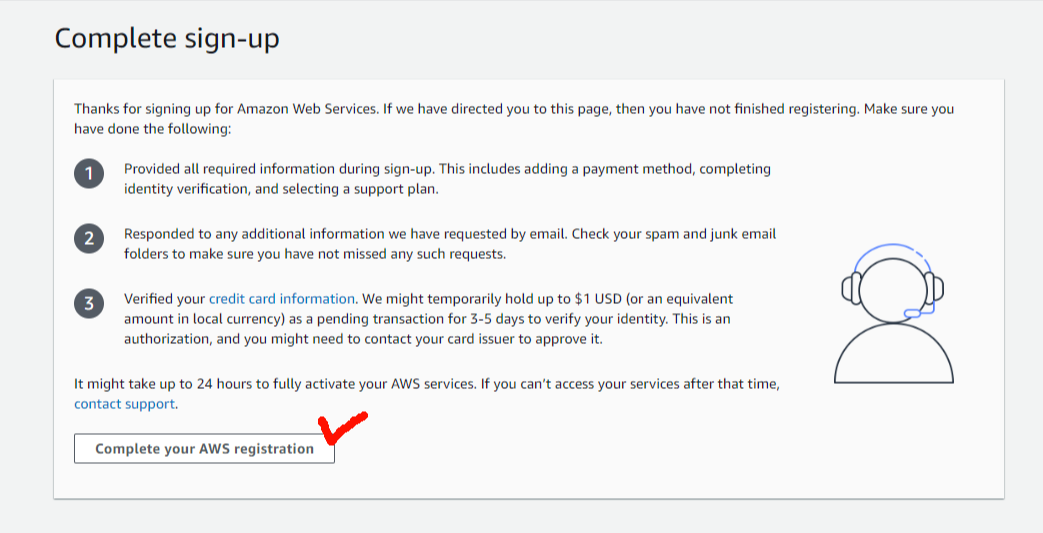Click the step 2 number circle
Image resolution: width=1043 pixels, height=533 pixels.
click(89, 238)
